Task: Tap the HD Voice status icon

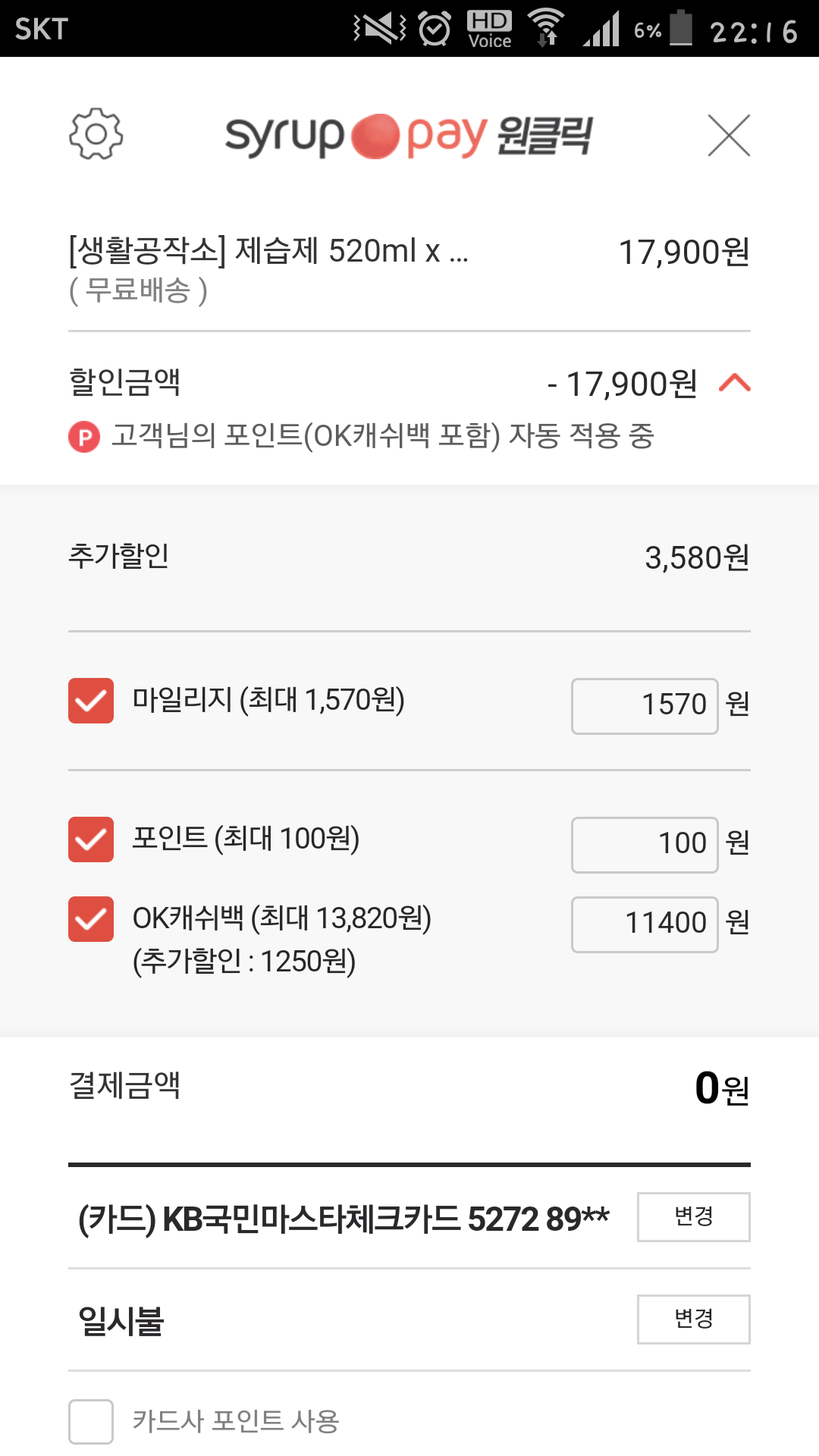Action: tap(489, 29)
